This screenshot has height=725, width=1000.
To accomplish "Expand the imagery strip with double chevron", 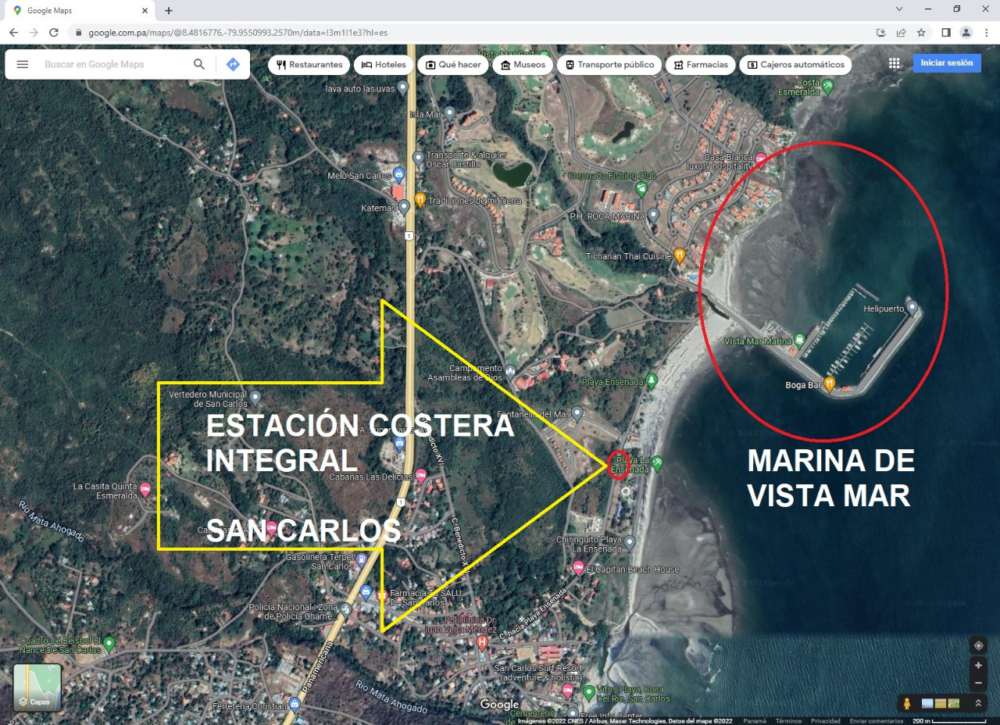I will pos(978,703).
